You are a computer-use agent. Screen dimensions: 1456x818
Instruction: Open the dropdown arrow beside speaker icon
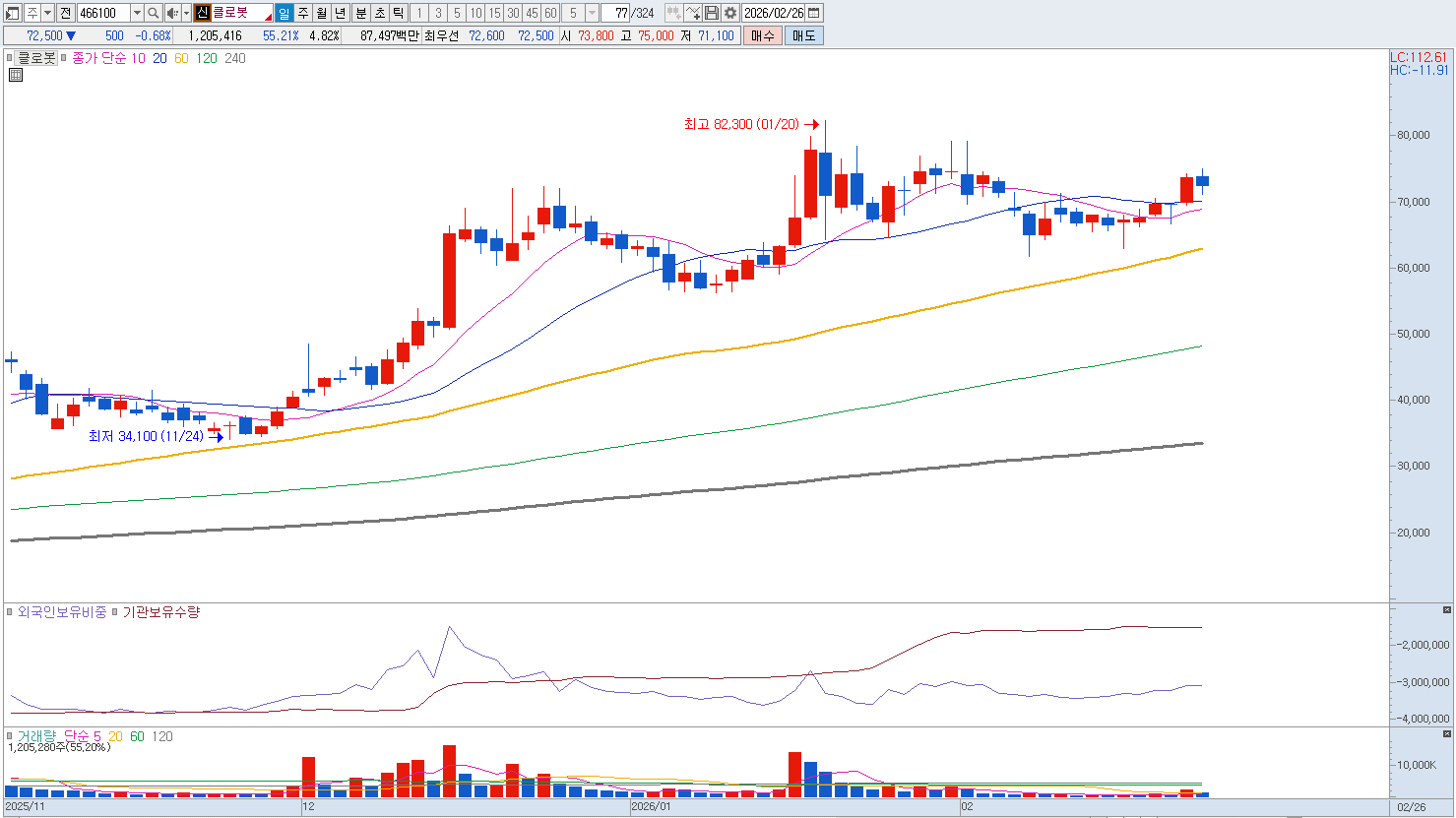pyautogui.click(x=186, y=13)
